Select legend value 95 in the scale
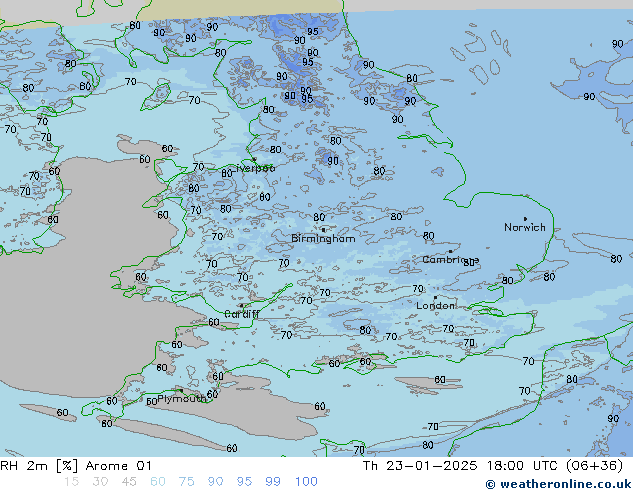Image resolution: width=634 pixels, height=490 pixels. 244,482
